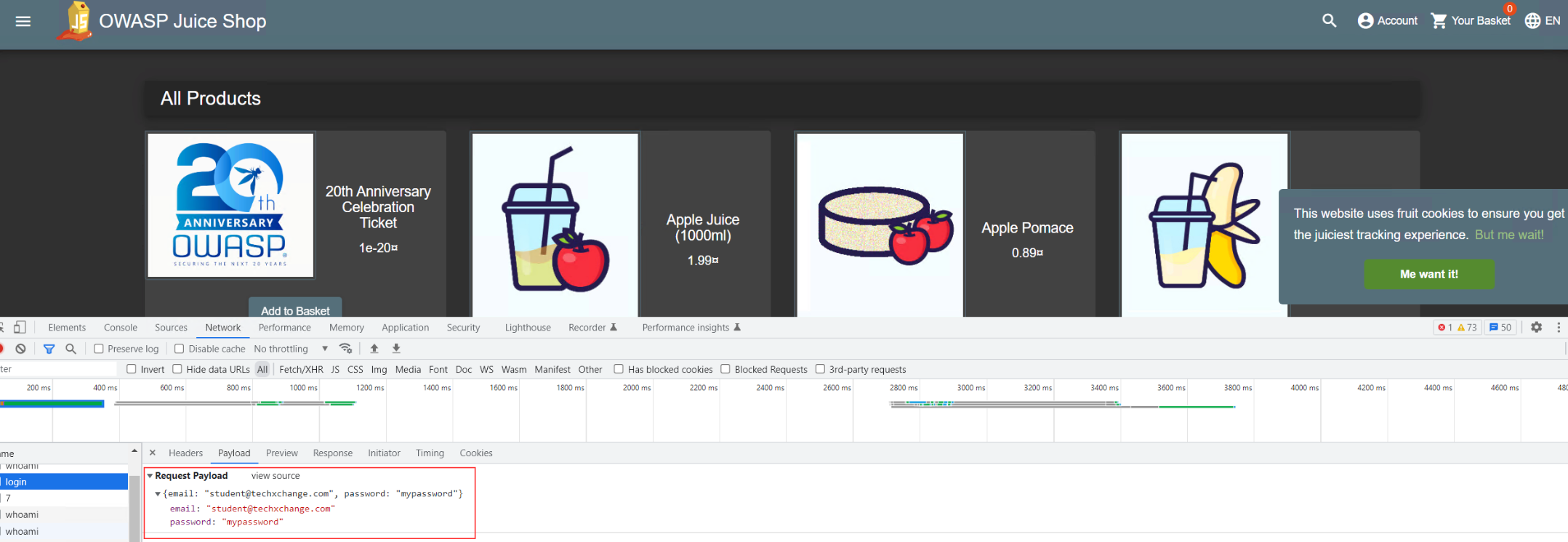
Task: Open network conditions wifi icon
Action: (346, 349)
